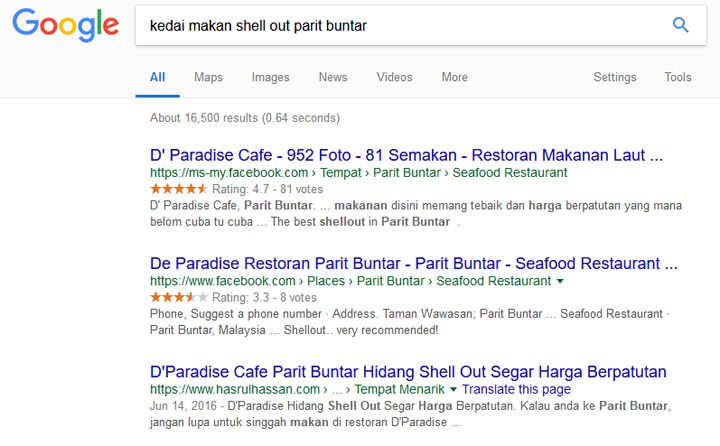Switch to the Maps tab
Viewport: 720px width, 446px height.
tap(208, 77)
